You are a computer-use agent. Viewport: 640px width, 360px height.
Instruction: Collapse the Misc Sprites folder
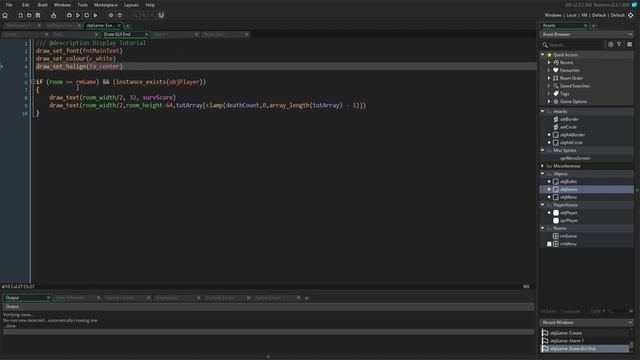[x=542, y=150]
